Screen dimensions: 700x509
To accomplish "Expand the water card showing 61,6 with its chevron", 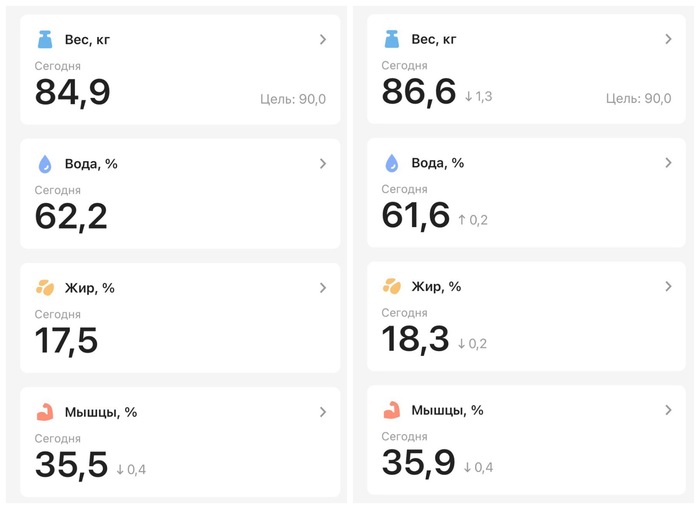I will click(x=669, y=163).
